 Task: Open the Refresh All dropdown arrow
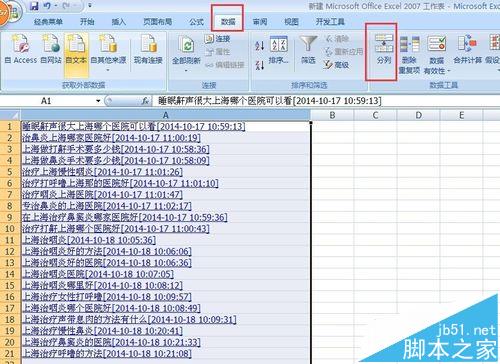(186, 70)
